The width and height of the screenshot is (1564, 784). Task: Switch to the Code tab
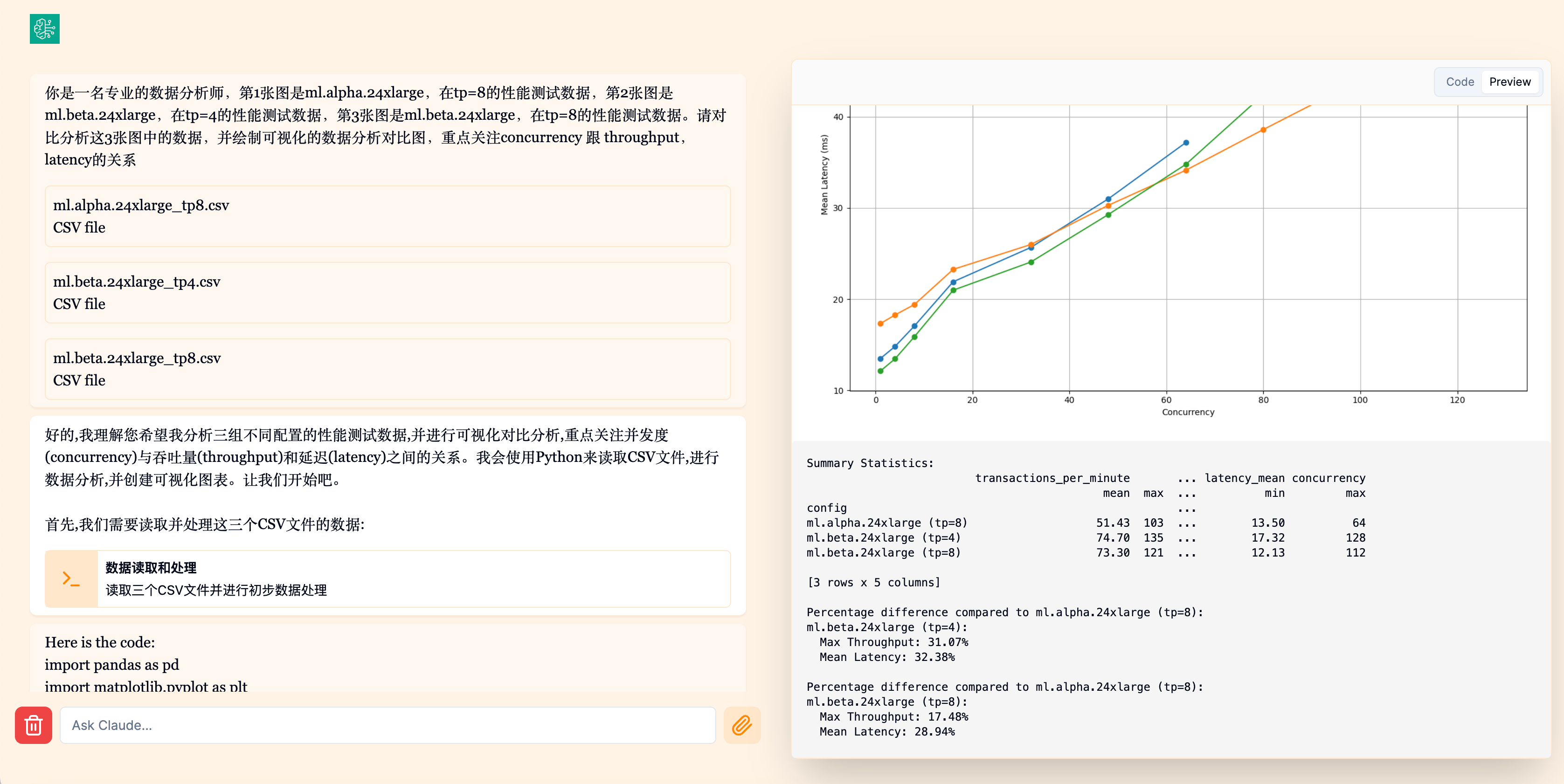tap(1459, 82)
